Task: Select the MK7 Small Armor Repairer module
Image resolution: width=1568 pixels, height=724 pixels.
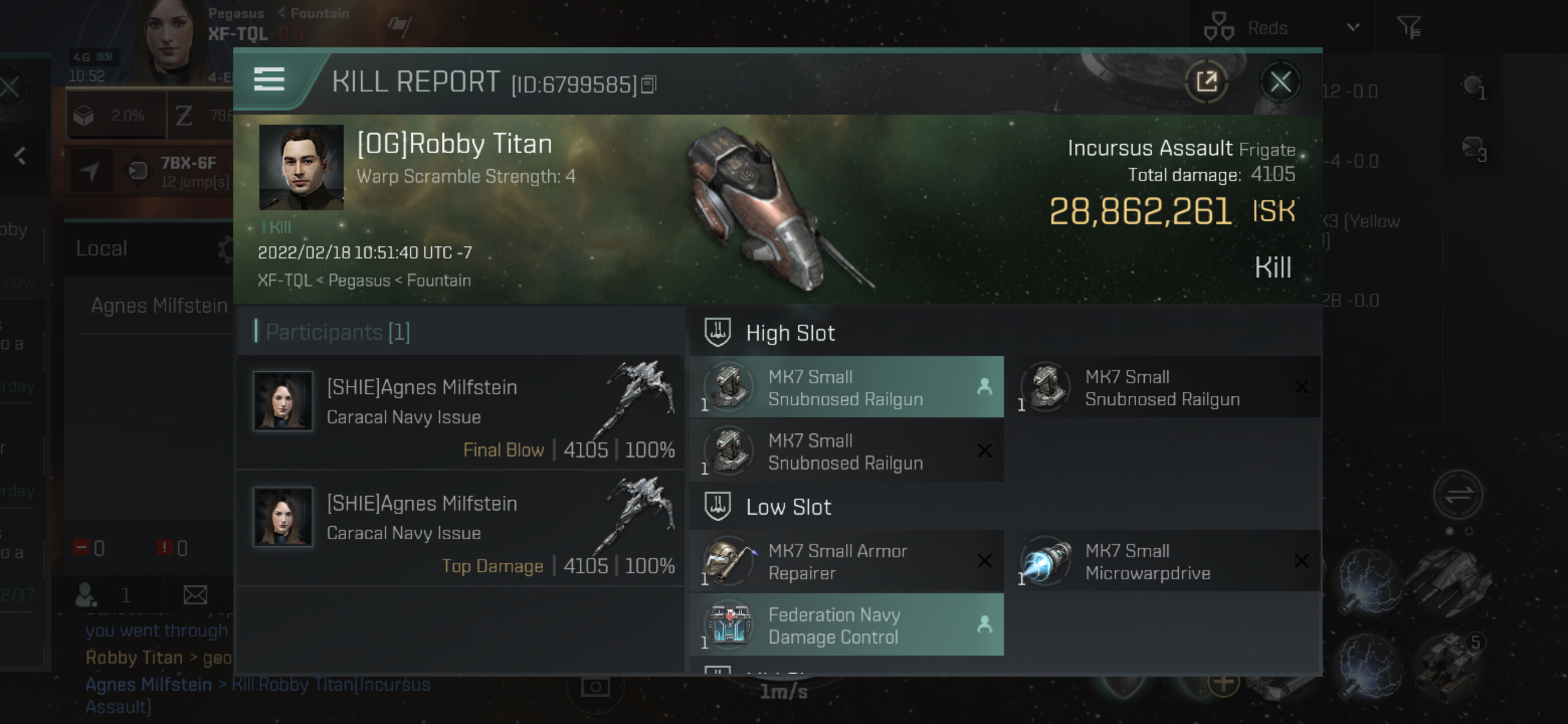Action: point(846,562)
